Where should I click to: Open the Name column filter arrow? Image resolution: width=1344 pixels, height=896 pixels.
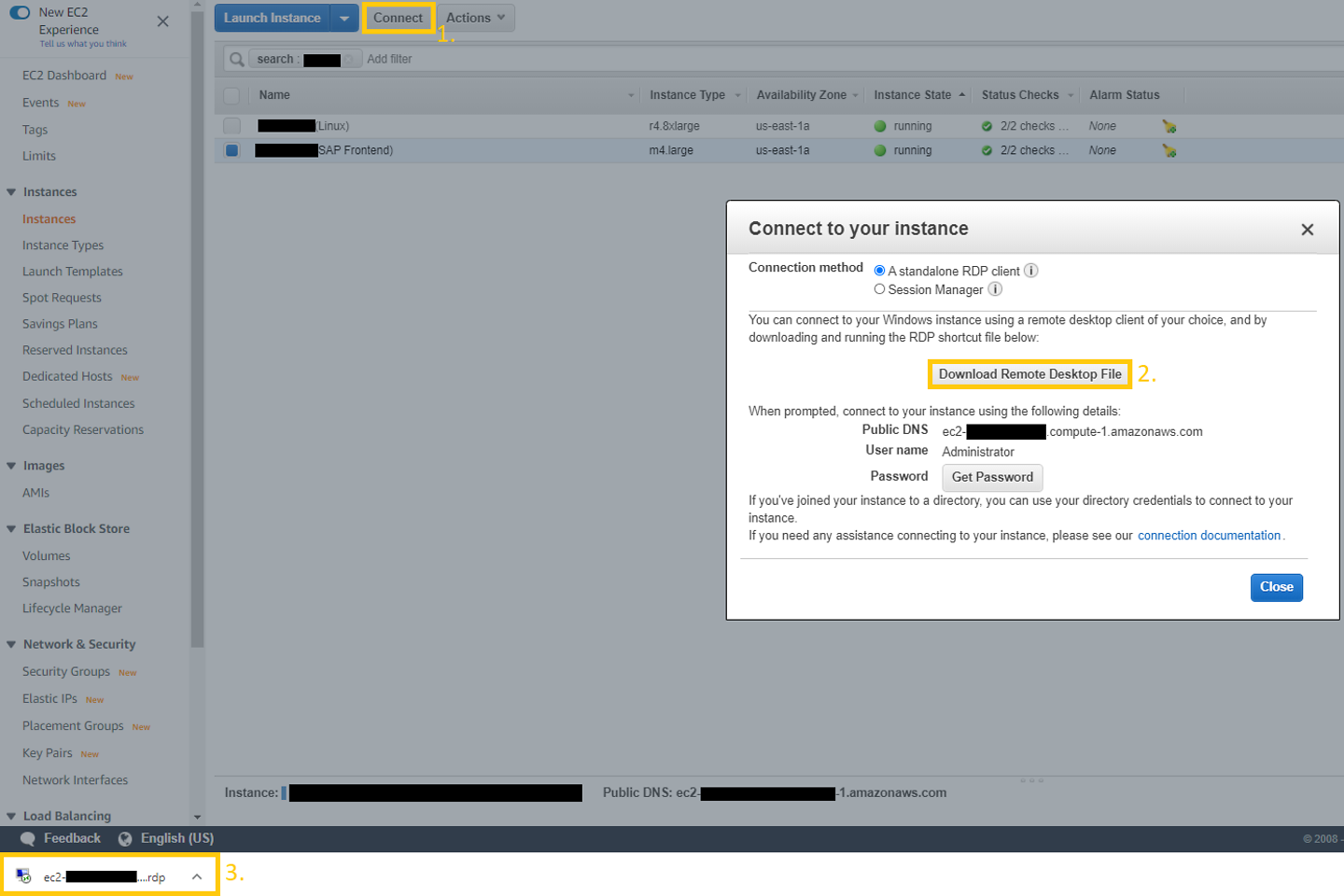click(x=631, y=95)
